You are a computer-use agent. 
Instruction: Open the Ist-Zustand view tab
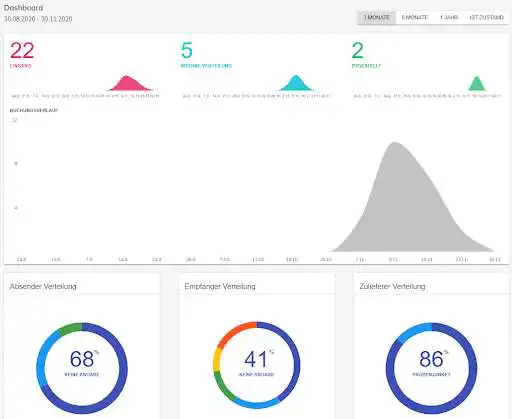point(486,18)
